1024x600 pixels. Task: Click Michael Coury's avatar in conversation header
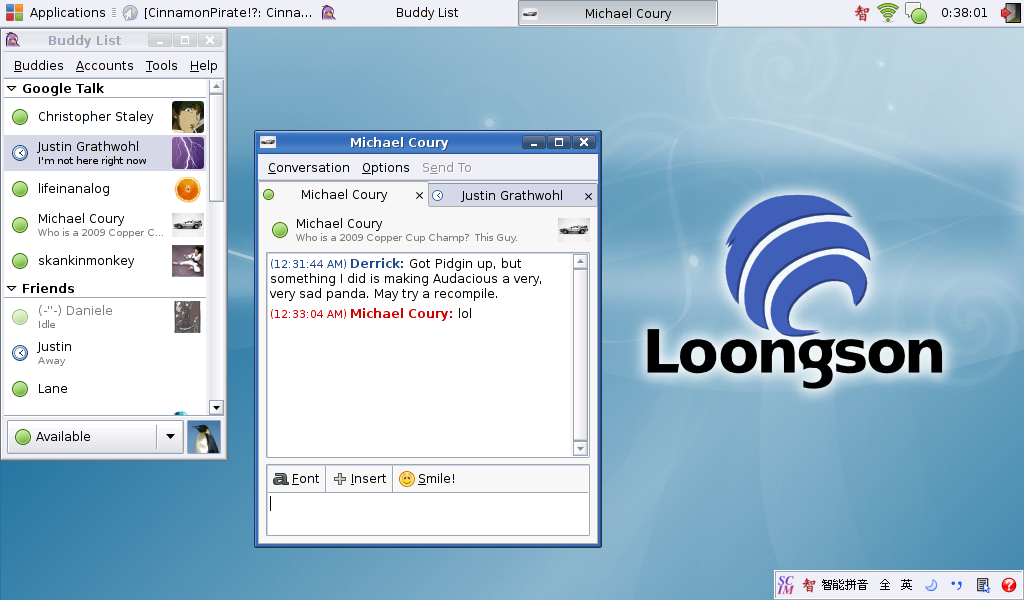point(574,230)
